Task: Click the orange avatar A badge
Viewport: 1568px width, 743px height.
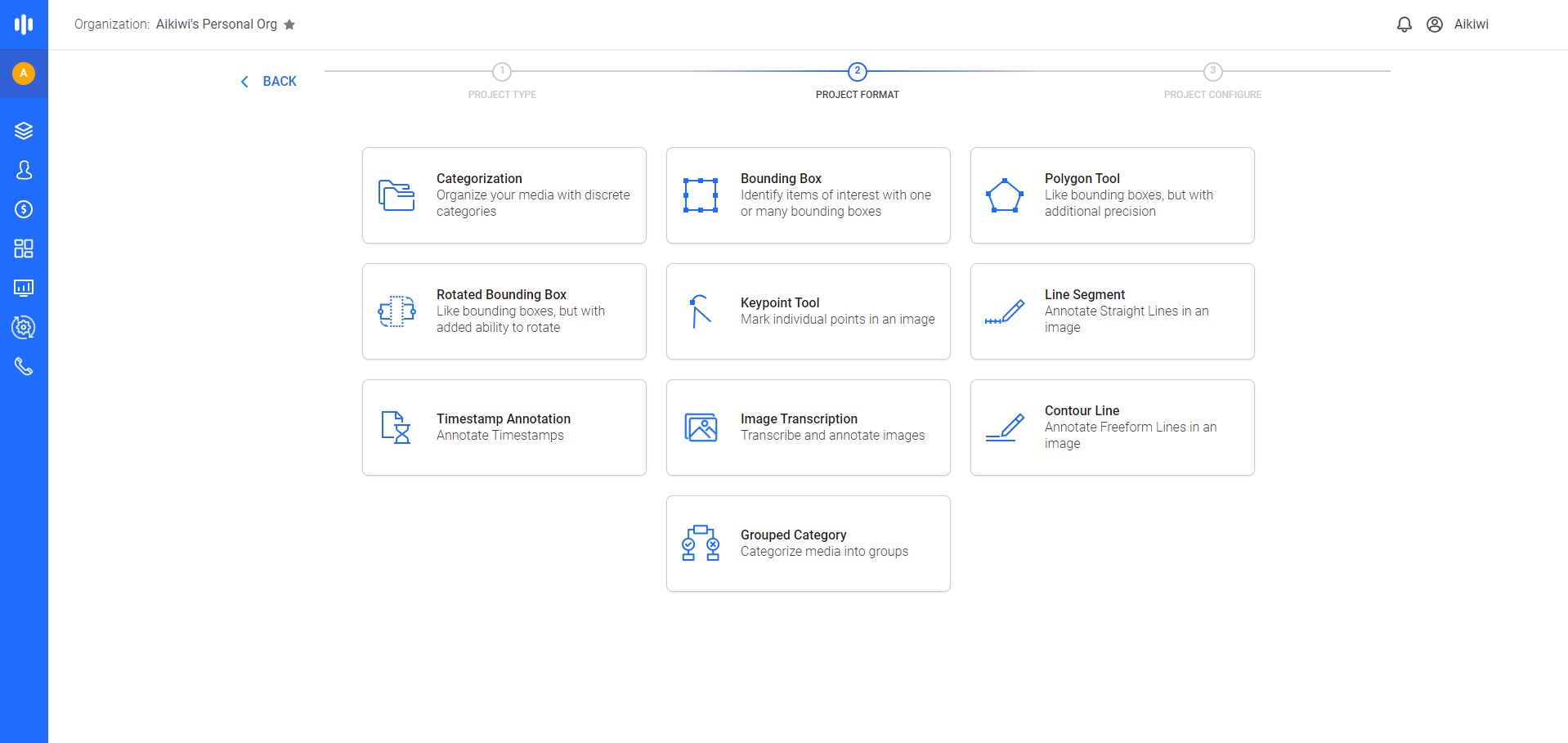Action: click(24, 74)
